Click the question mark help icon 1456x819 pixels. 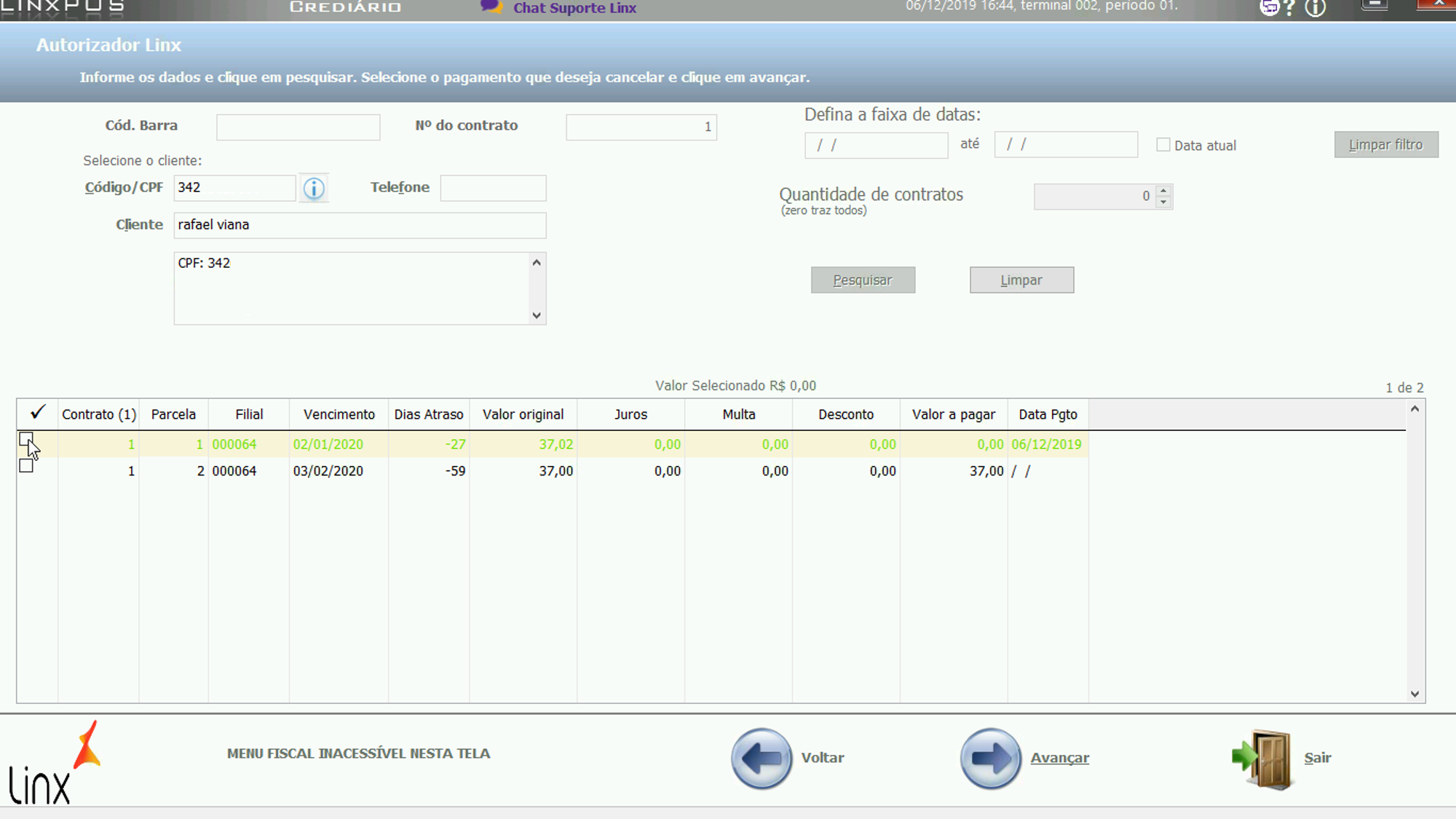click(1290, 9)
